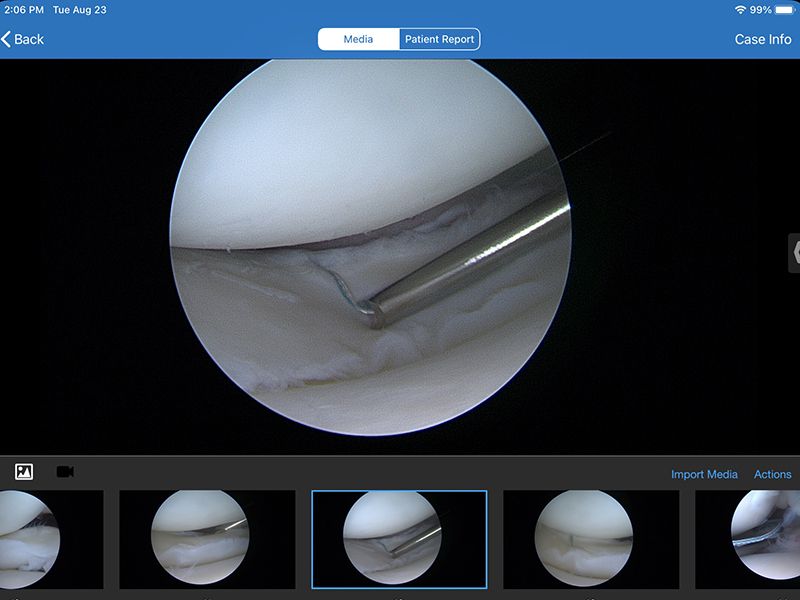Go back using the Back button
Image resolution: width=800 pixels, height=600 pixels.
pyautogui.click(x=23, y=39)
